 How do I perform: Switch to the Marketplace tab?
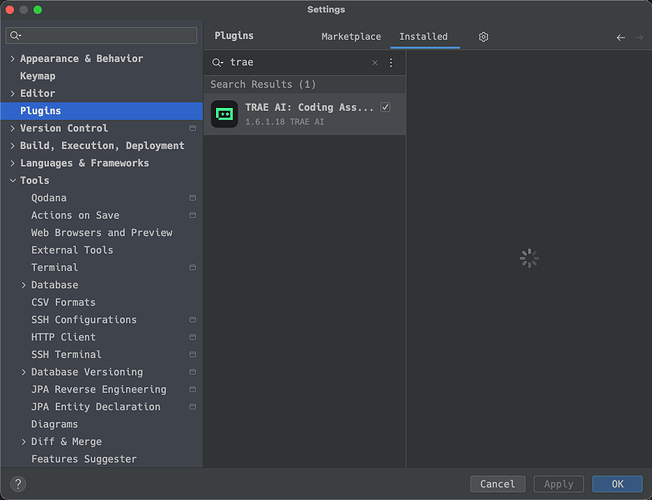[351, 37]
